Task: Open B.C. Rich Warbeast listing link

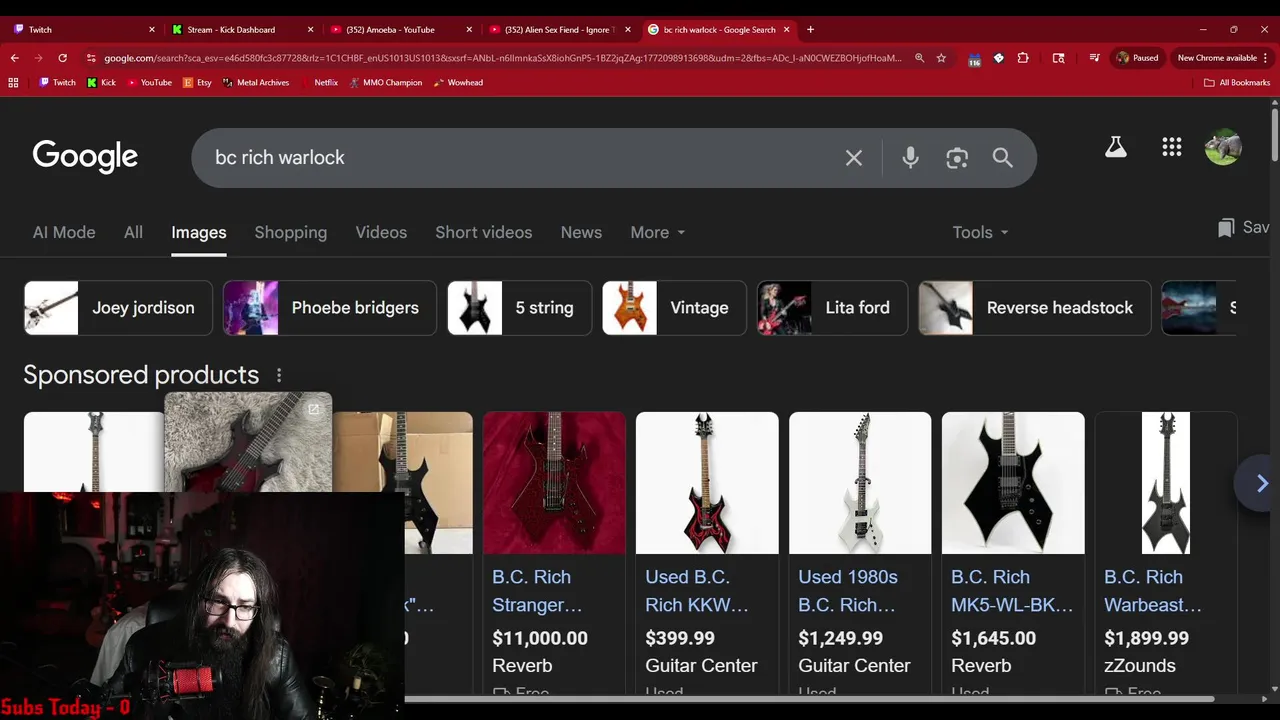Action: (x=1153, y=591)
